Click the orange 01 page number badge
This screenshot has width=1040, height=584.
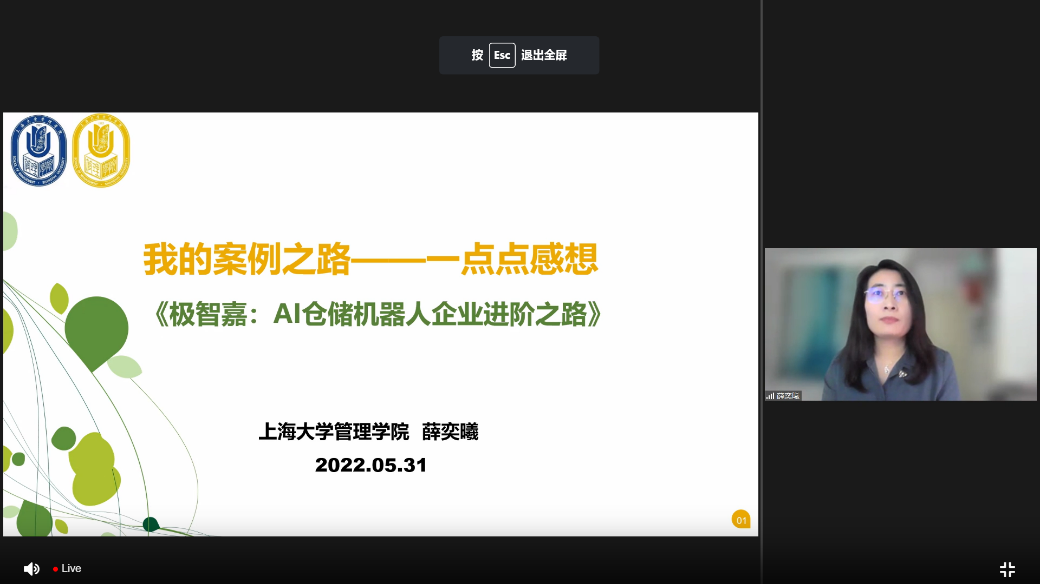[741, 520]
